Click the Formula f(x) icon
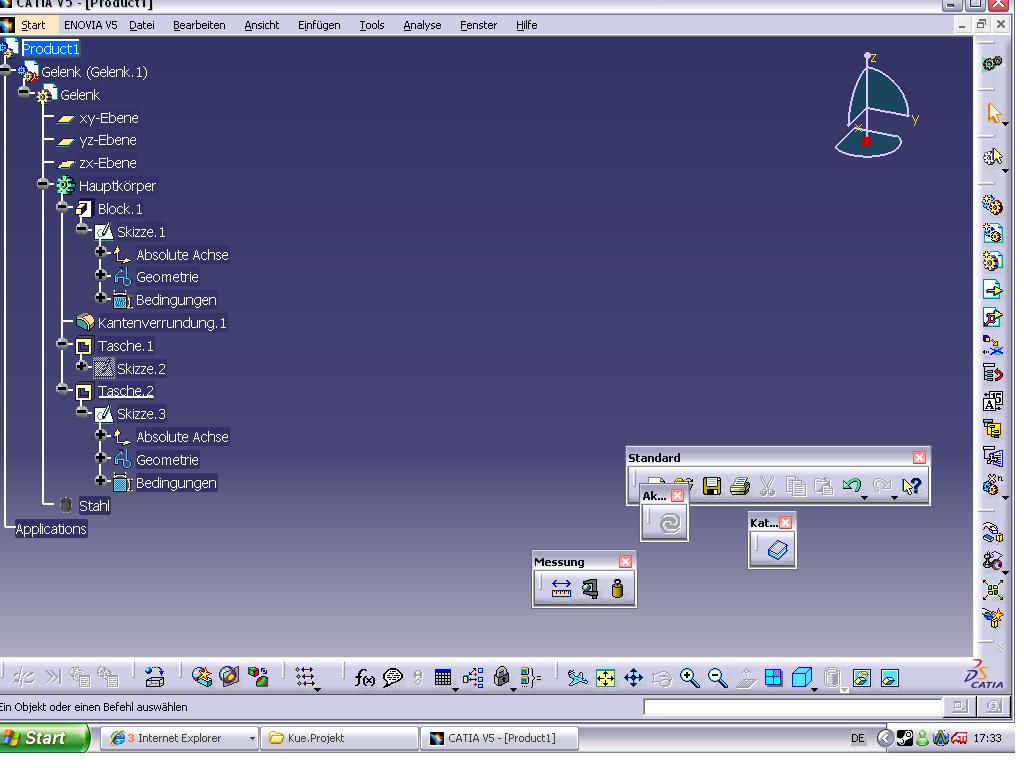Image resolution: width=1024 pixels, height=768 pixels. [x=364, y=678]
